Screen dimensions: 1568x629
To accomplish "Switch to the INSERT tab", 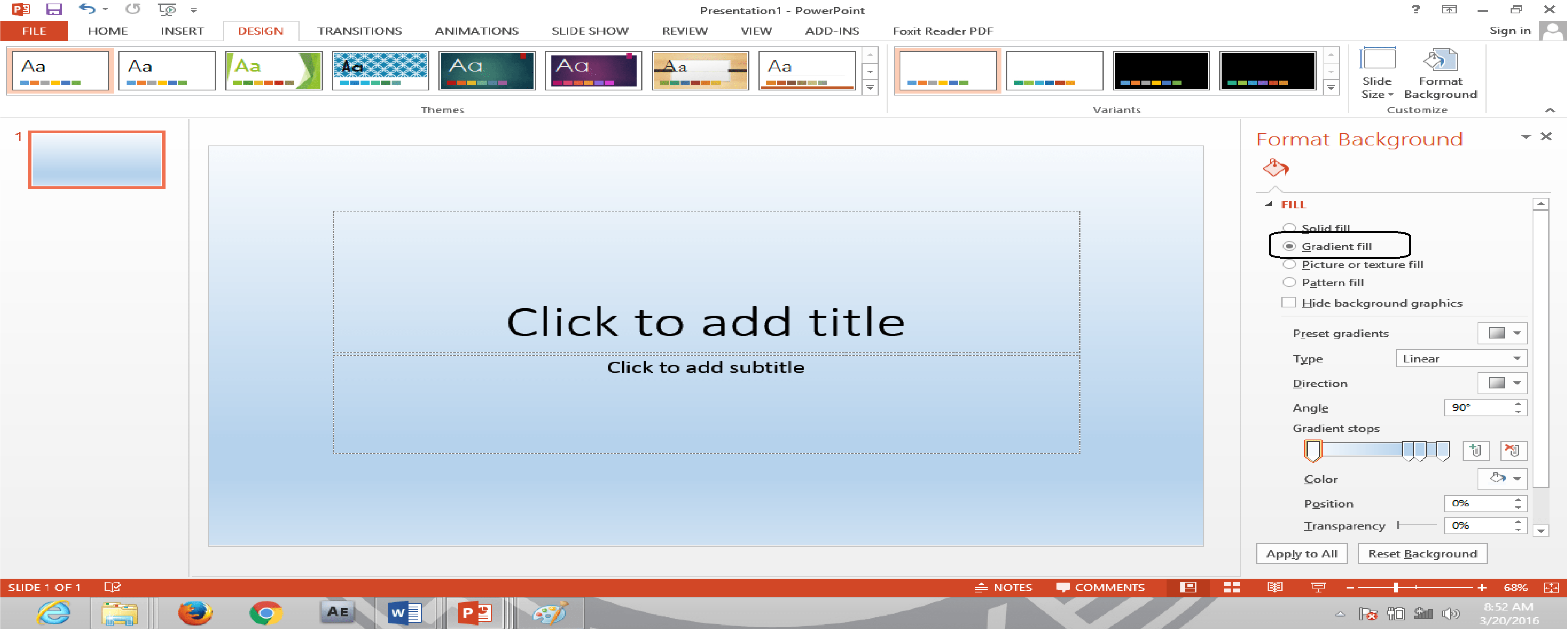I will click(x=181, y=31).
